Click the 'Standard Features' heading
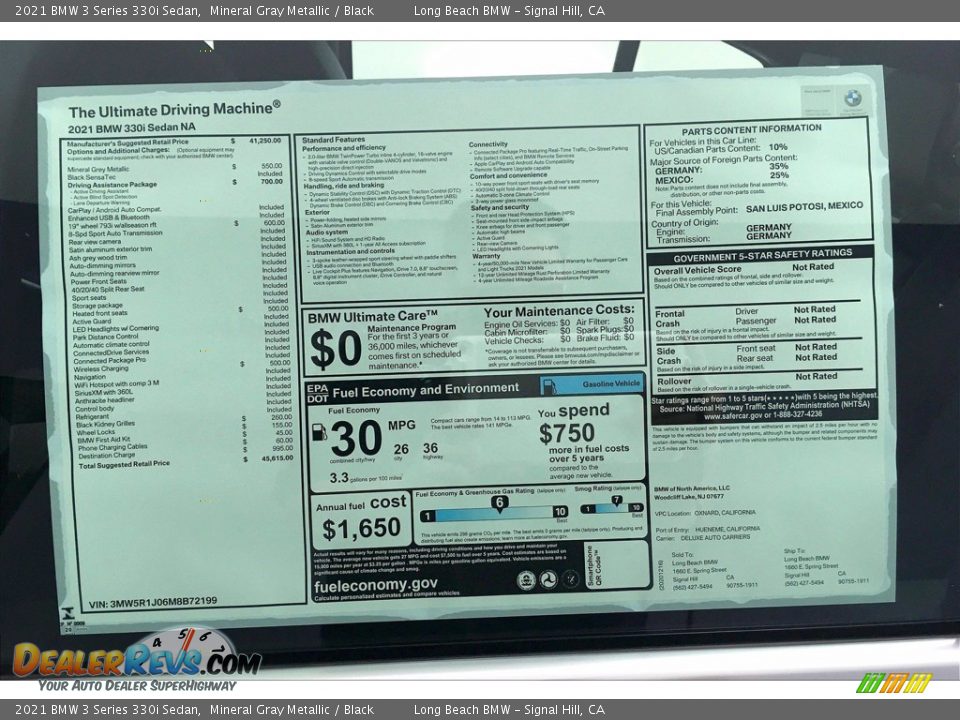This screenshot has width=960, height=720. click(333, 140)
